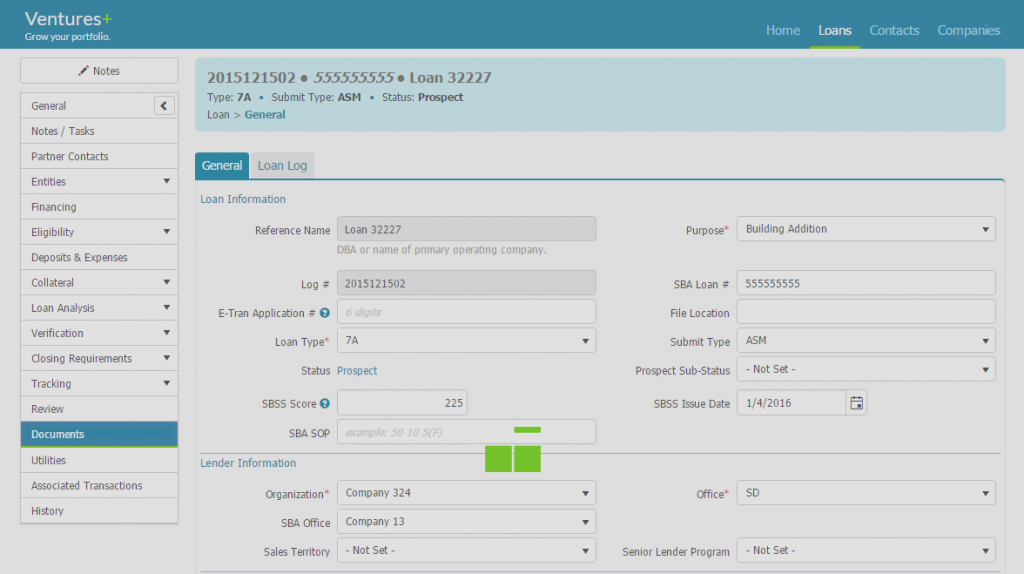
Task: Expand the Verification sidebar section
Action: click(x=167, y=333)
